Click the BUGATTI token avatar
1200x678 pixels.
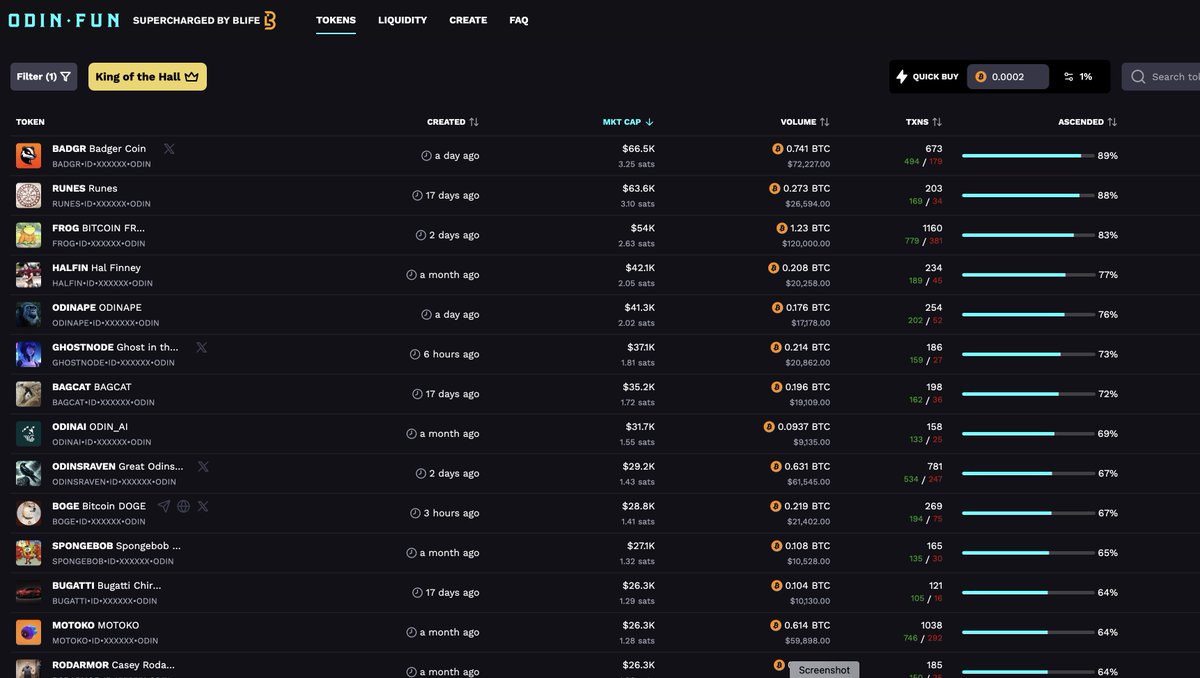28,592
